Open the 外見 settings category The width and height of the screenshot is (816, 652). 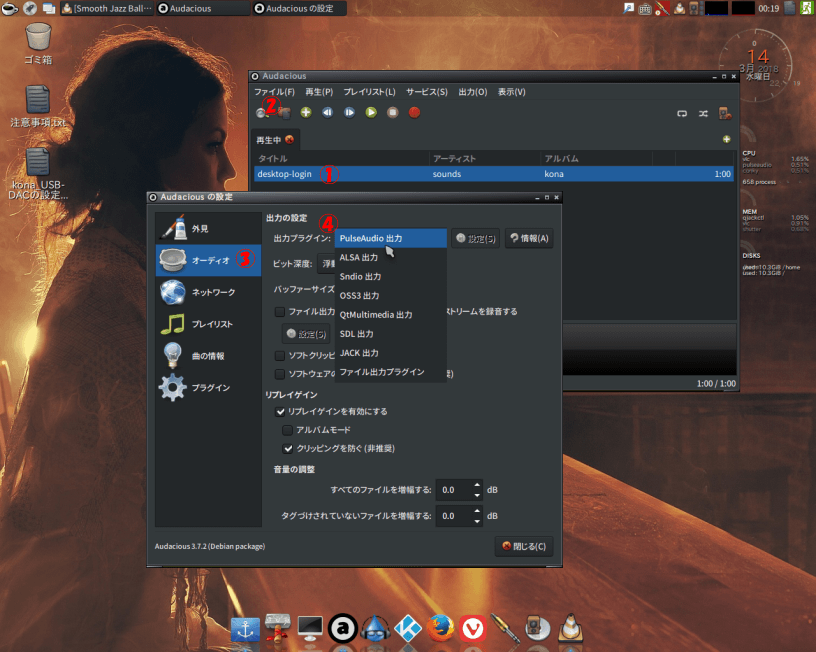click(208, 228)
